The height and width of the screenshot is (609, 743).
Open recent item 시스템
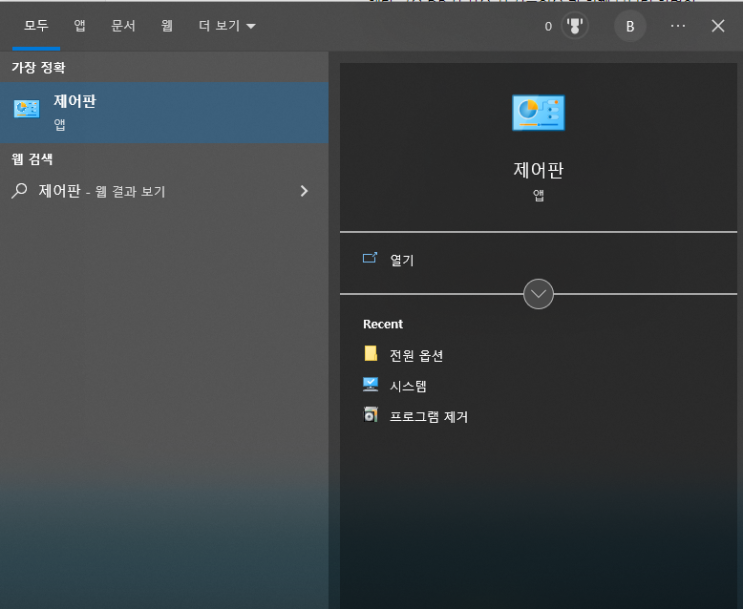pyautogui.click(x=408, y=386)
